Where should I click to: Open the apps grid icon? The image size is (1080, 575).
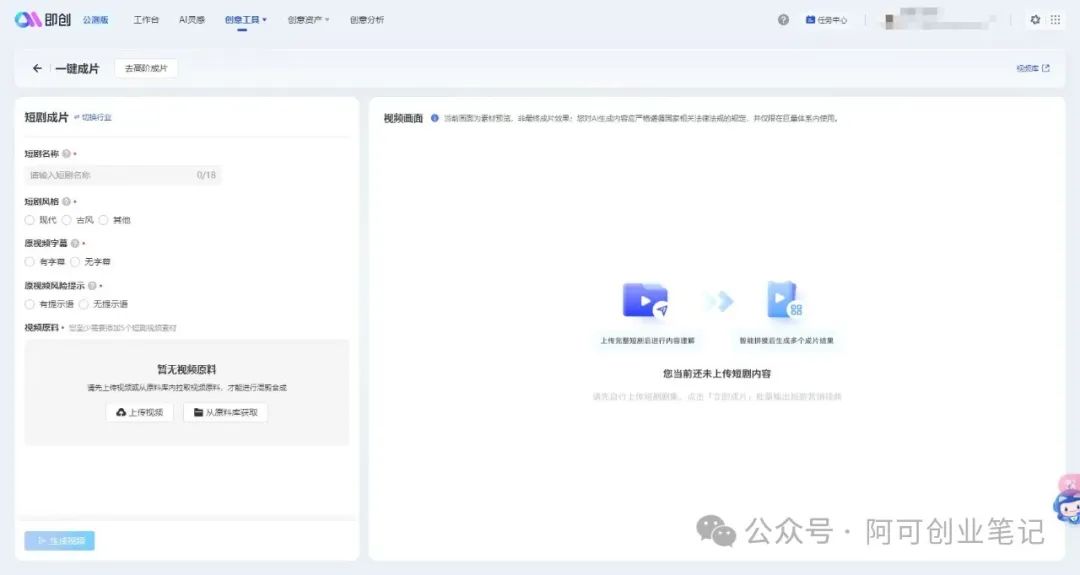point(1055,20)
